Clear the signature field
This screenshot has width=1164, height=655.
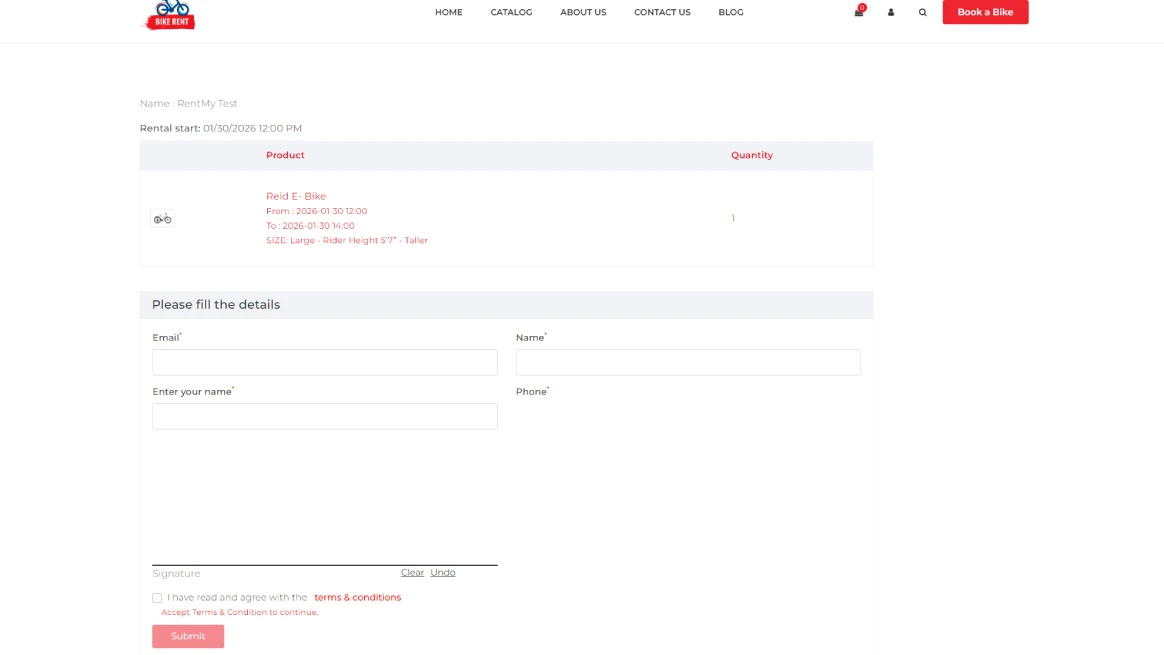pos(412,572)
